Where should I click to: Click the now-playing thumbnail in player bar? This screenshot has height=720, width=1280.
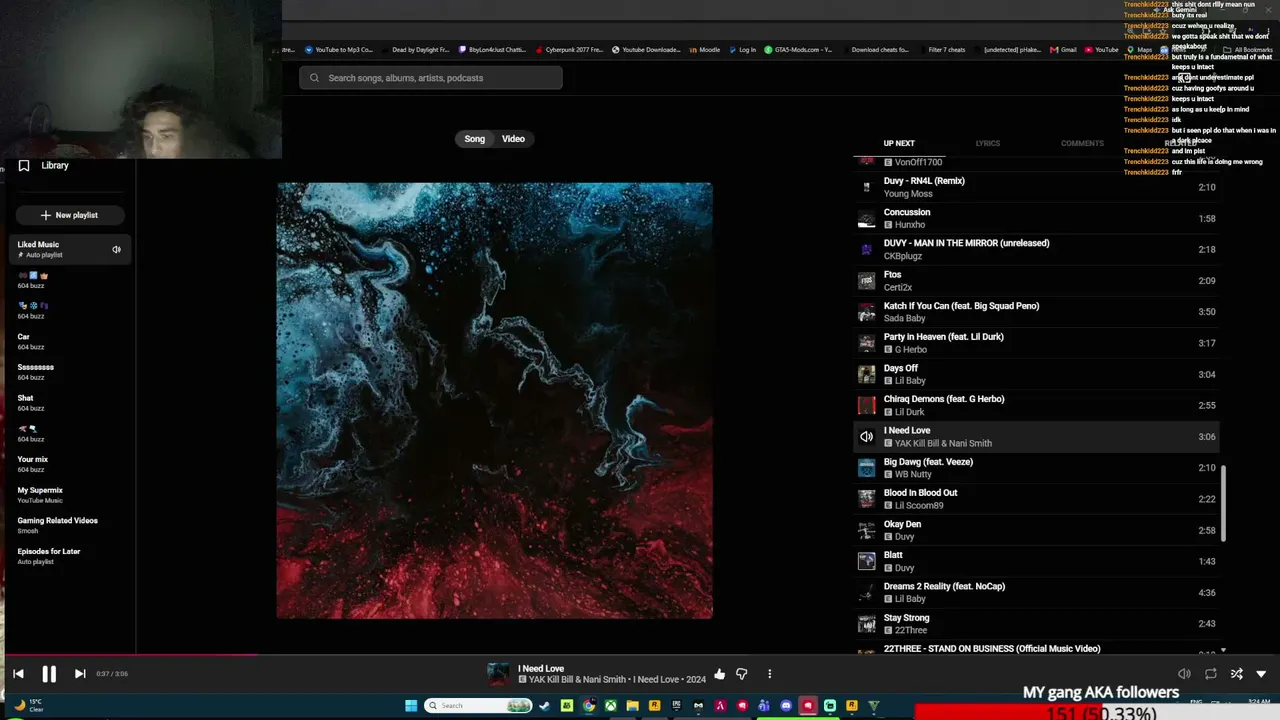(x=498, y=674)
